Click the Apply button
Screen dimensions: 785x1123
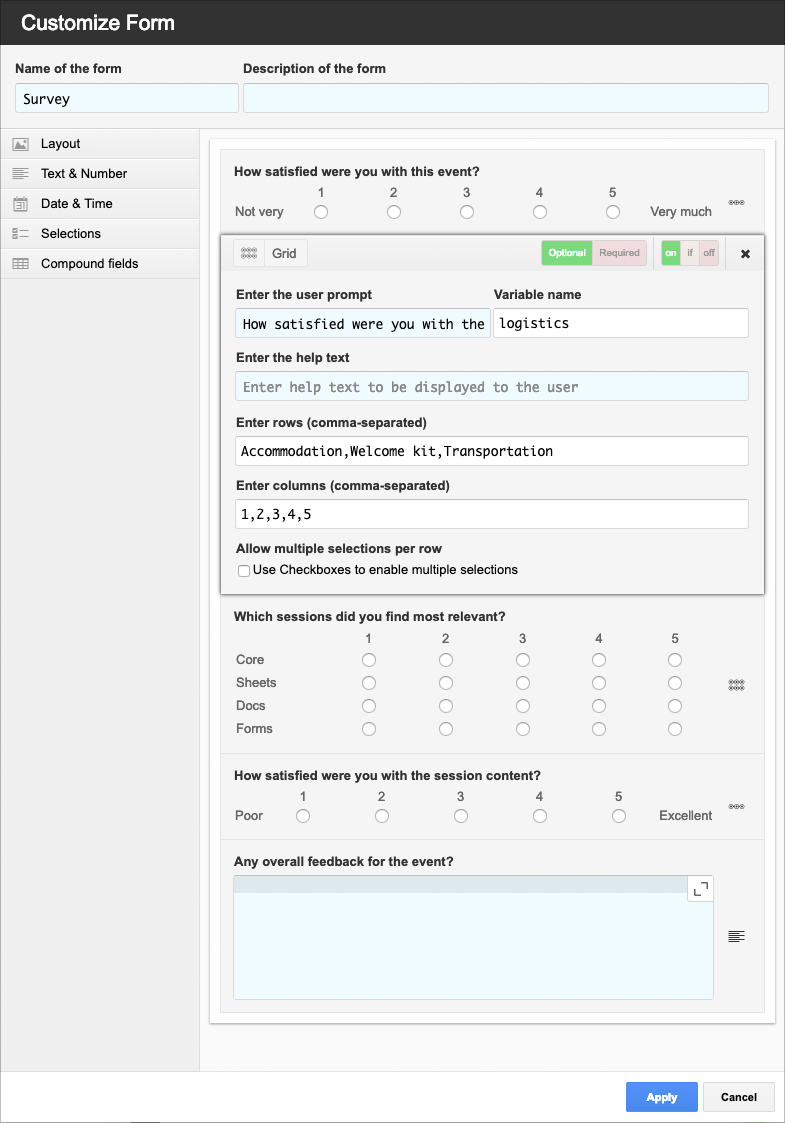(662, 1097)
